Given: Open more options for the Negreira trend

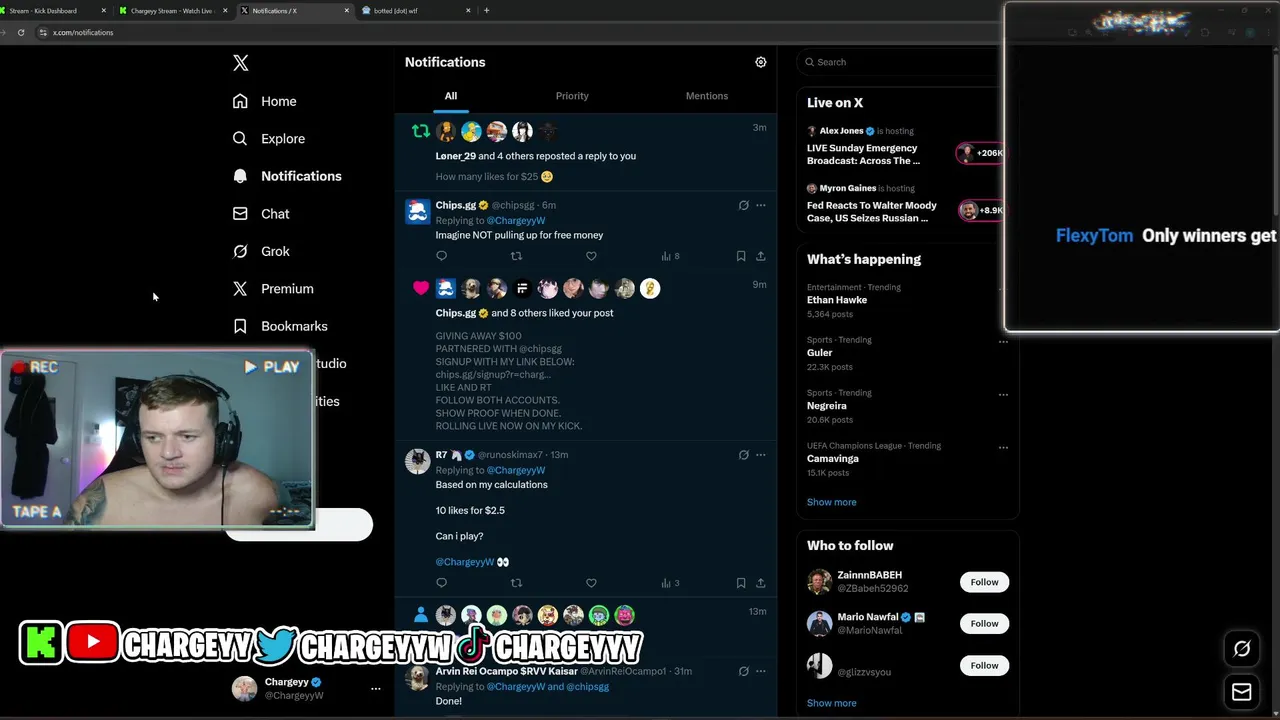Looking at the screenshot, I should [1003, 394].
